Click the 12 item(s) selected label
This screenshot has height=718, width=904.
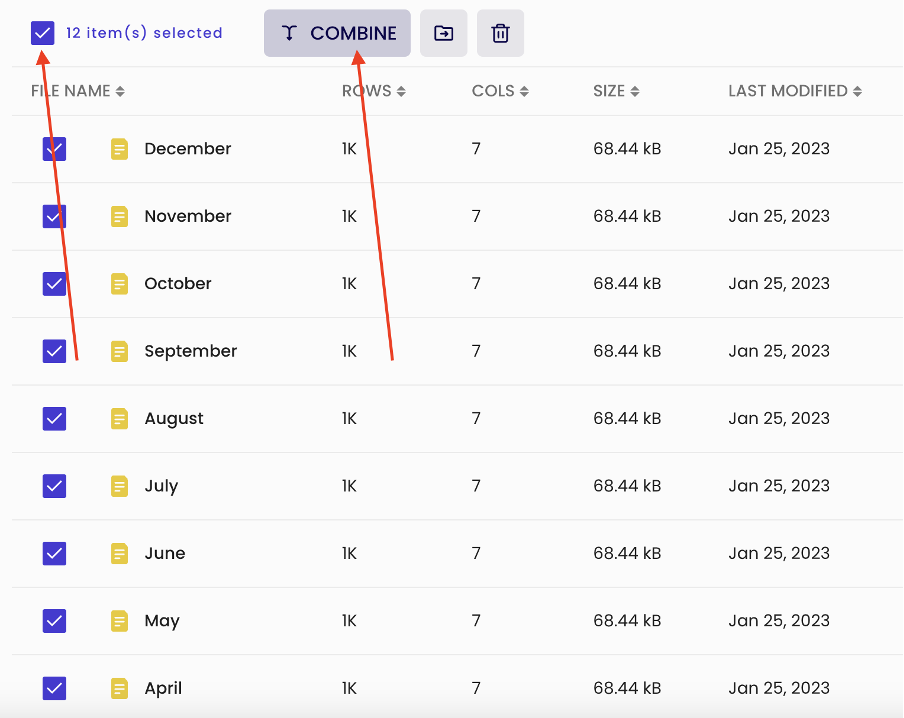point(145,33)
